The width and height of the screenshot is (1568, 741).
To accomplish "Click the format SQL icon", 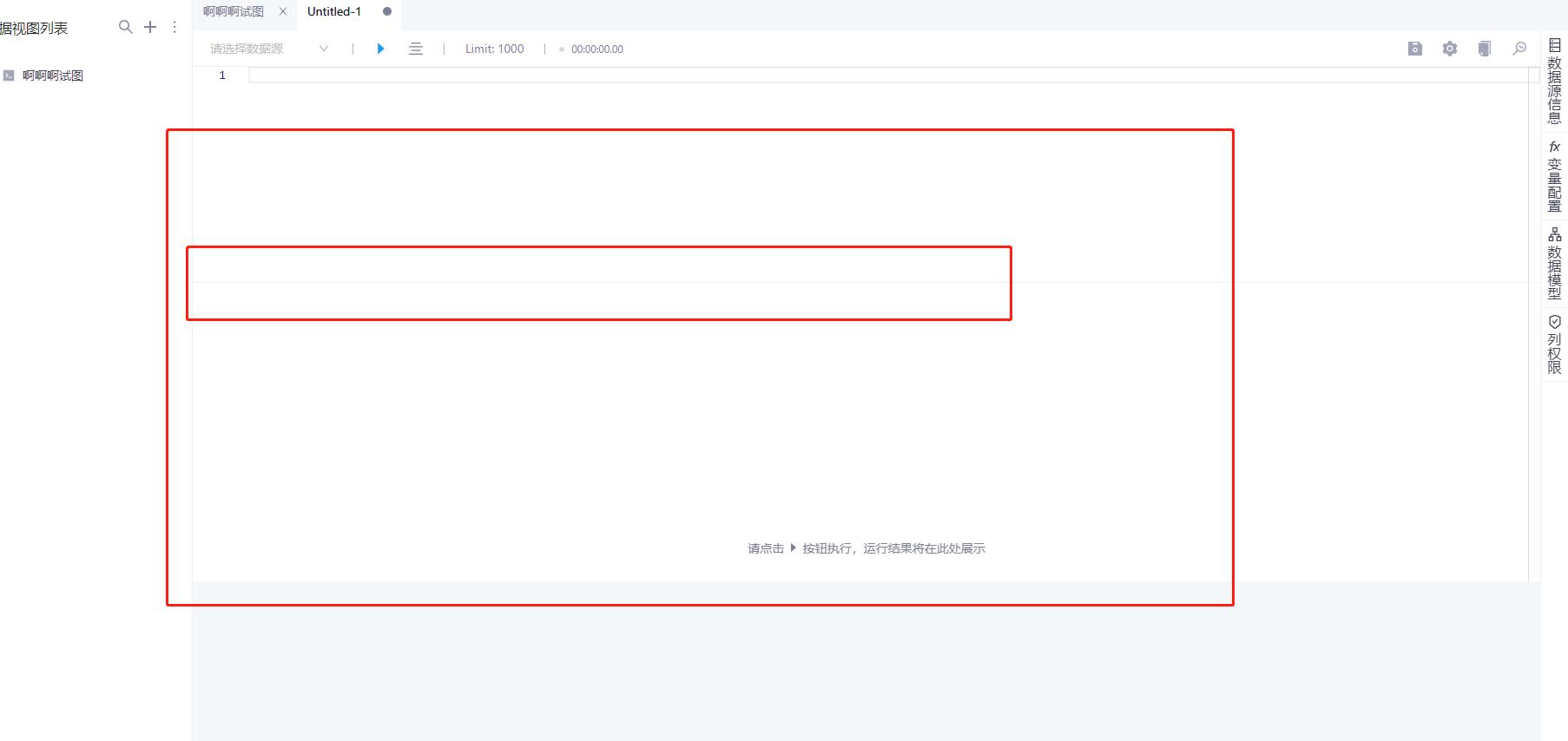I will [x=416, y=49].
